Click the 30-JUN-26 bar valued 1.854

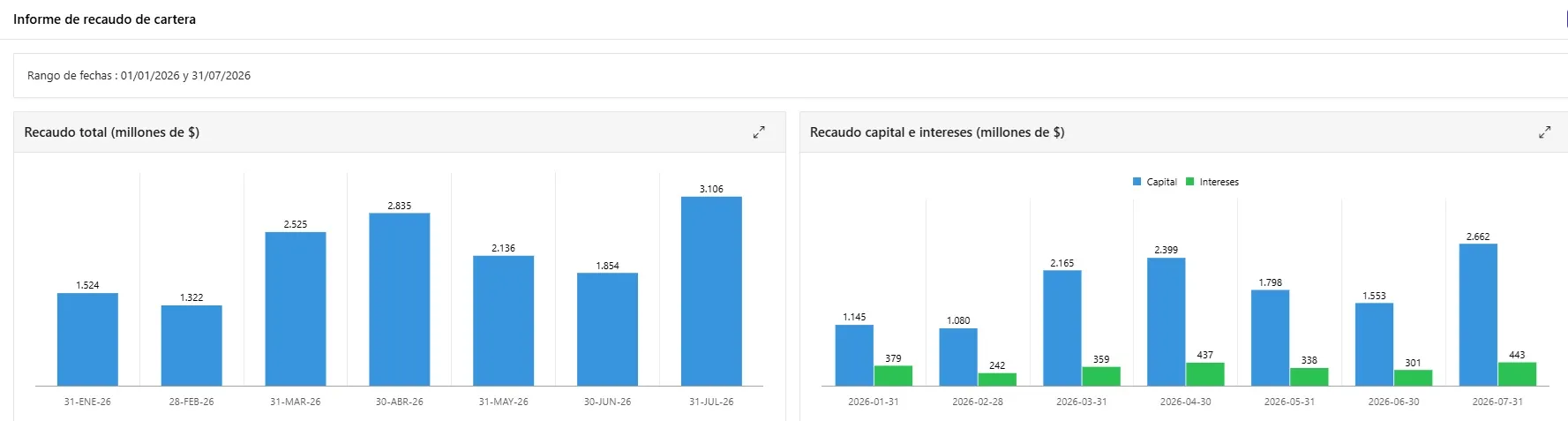(608, 329)
